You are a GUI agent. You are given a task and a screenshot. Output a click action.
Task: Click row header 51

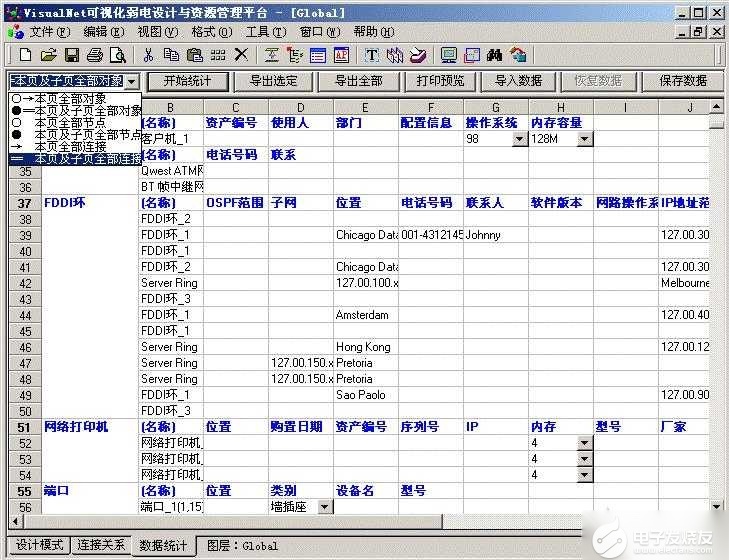[x=25, y=427]
